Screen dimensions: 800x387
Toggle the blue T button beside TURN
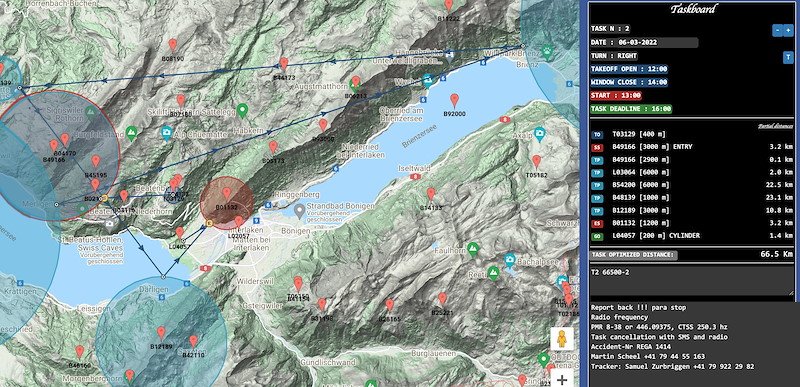pos(788,57)
